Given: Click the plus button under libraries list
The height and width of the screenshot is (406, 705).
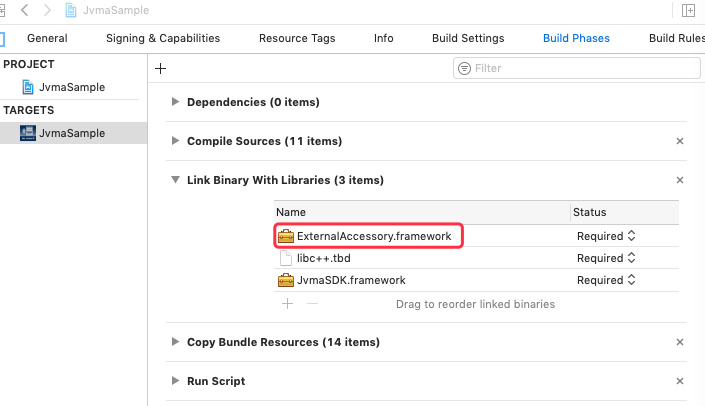Looking at the screenshot, I should (287, 303).
